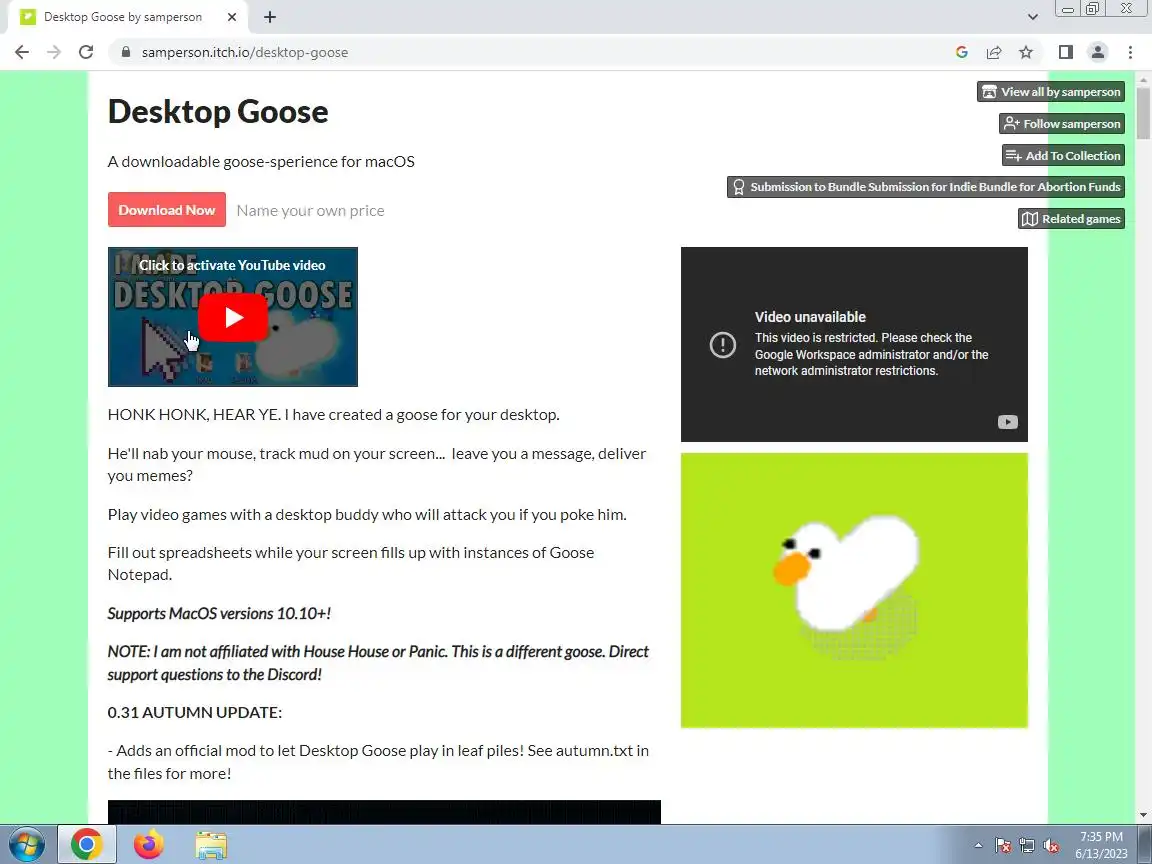Image resolution: width=1152 pixels, height=864 pixels.
Task: Click the Desktop Goose page title
Action: click(217, 112)
